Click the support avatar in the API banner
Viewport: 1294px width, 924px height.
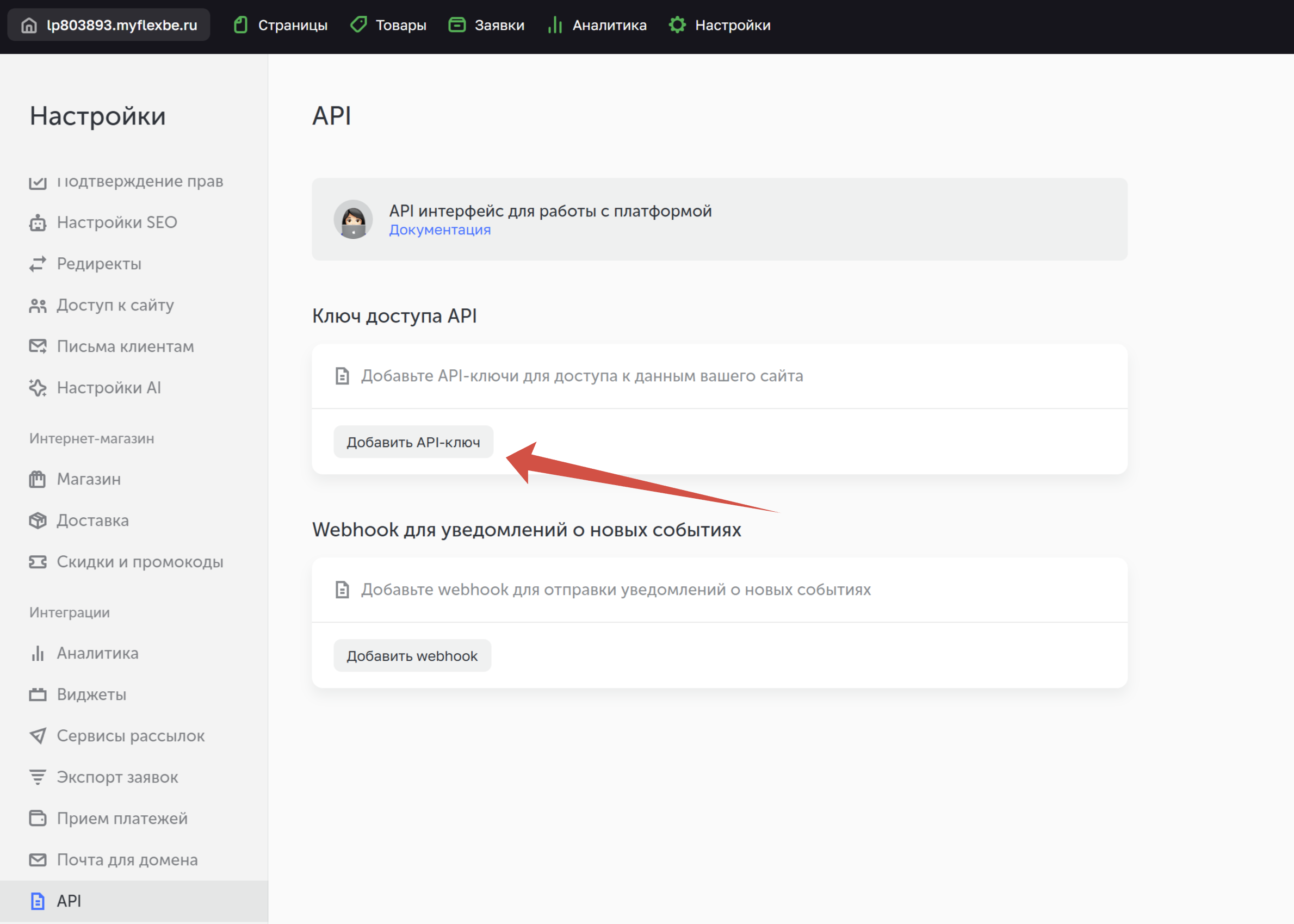(x=353, y=220)
